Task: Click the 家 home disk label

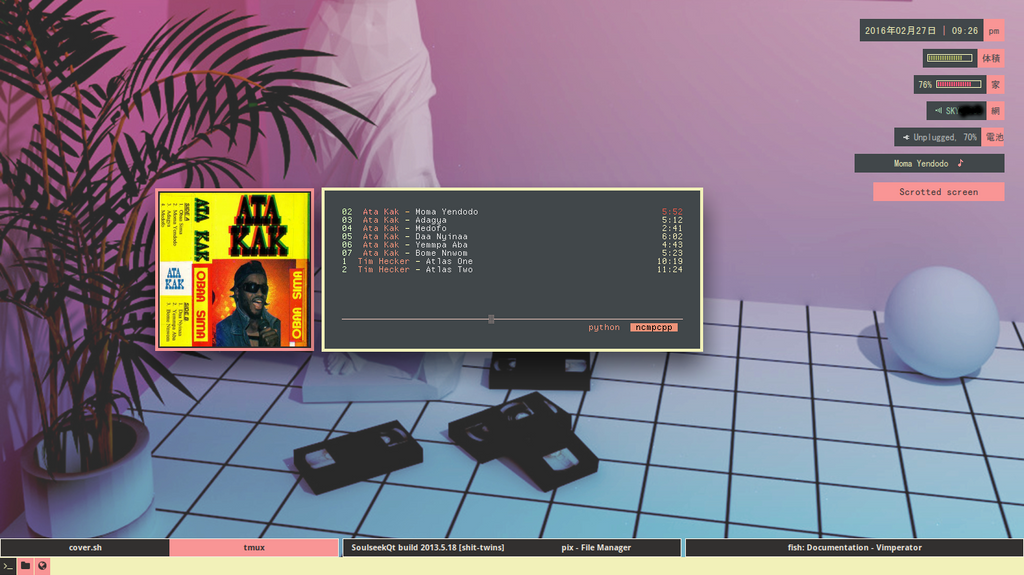Action: coord(995,84)
